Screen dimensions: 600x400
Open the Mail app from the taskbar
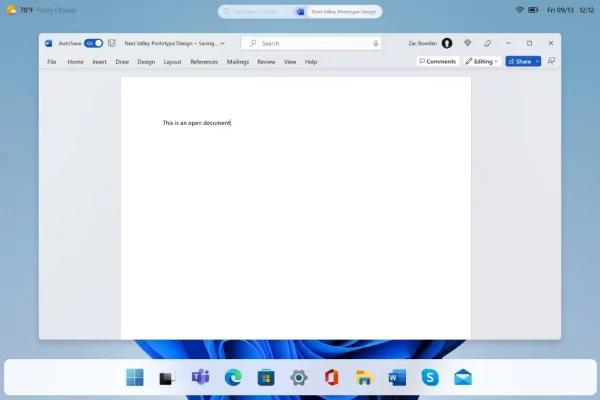tap(462, 377)
